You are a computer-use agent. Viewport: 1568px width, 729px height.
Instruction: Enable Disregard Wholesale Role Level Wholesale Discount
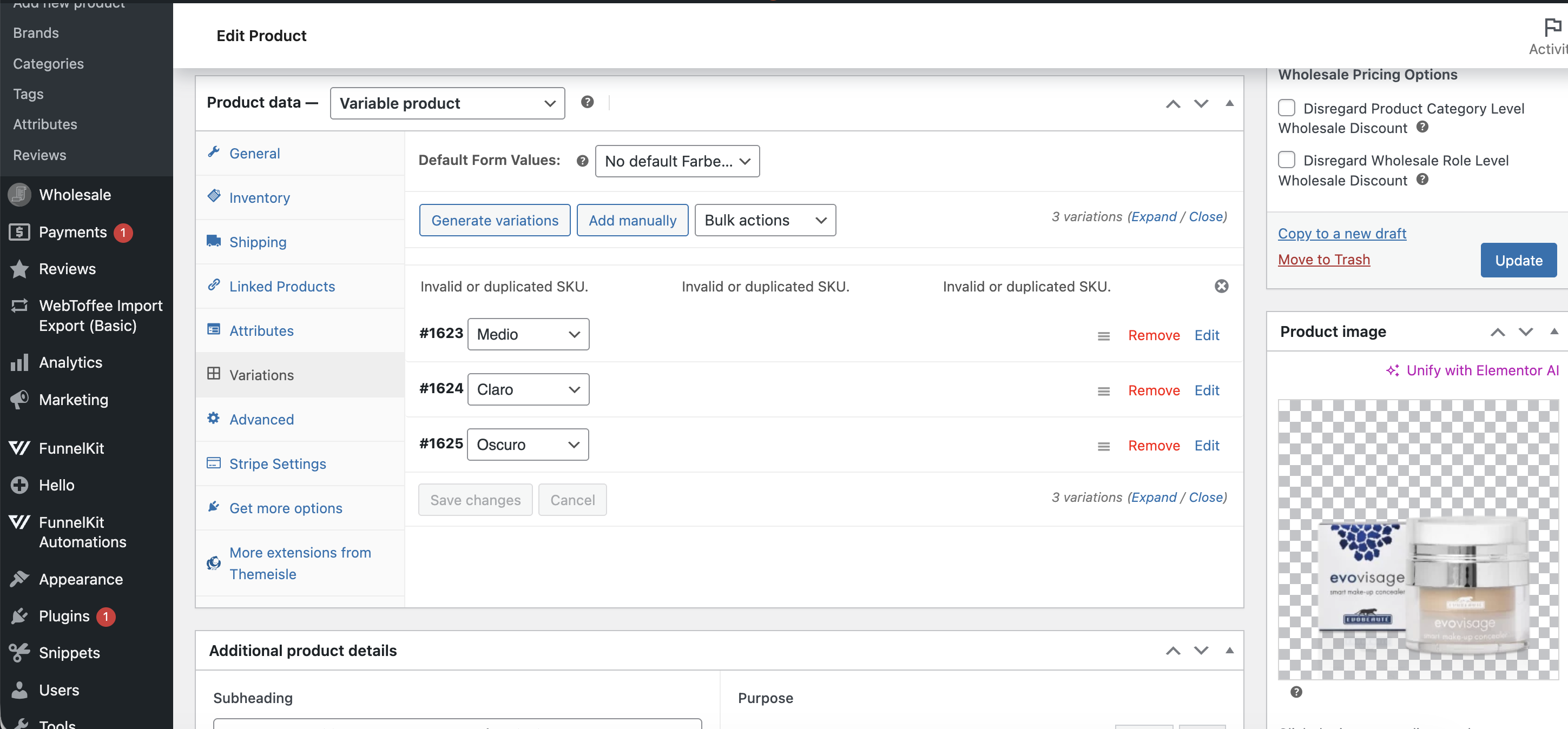1286,160
